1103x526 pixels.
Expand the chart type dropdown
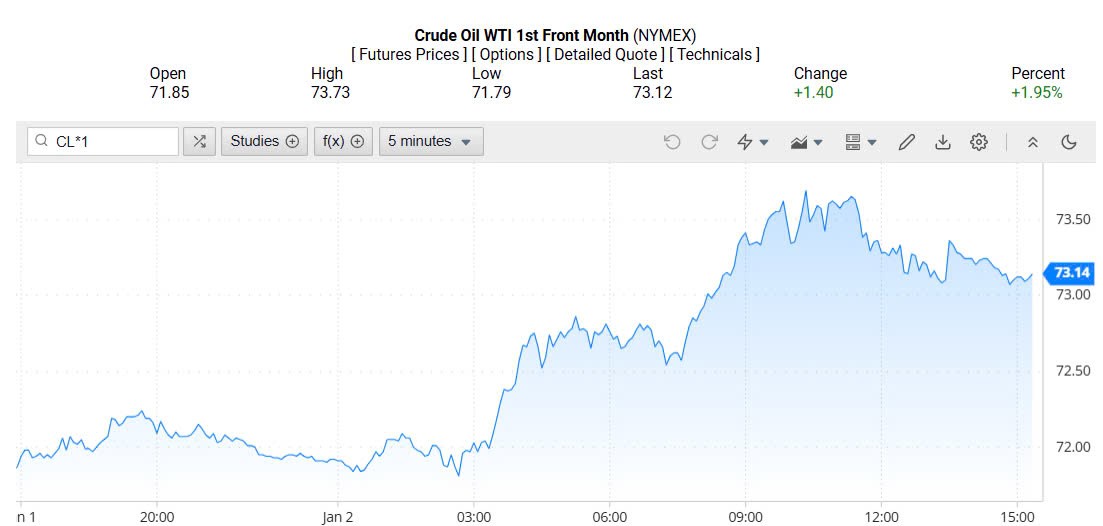(x=806, y=142)
